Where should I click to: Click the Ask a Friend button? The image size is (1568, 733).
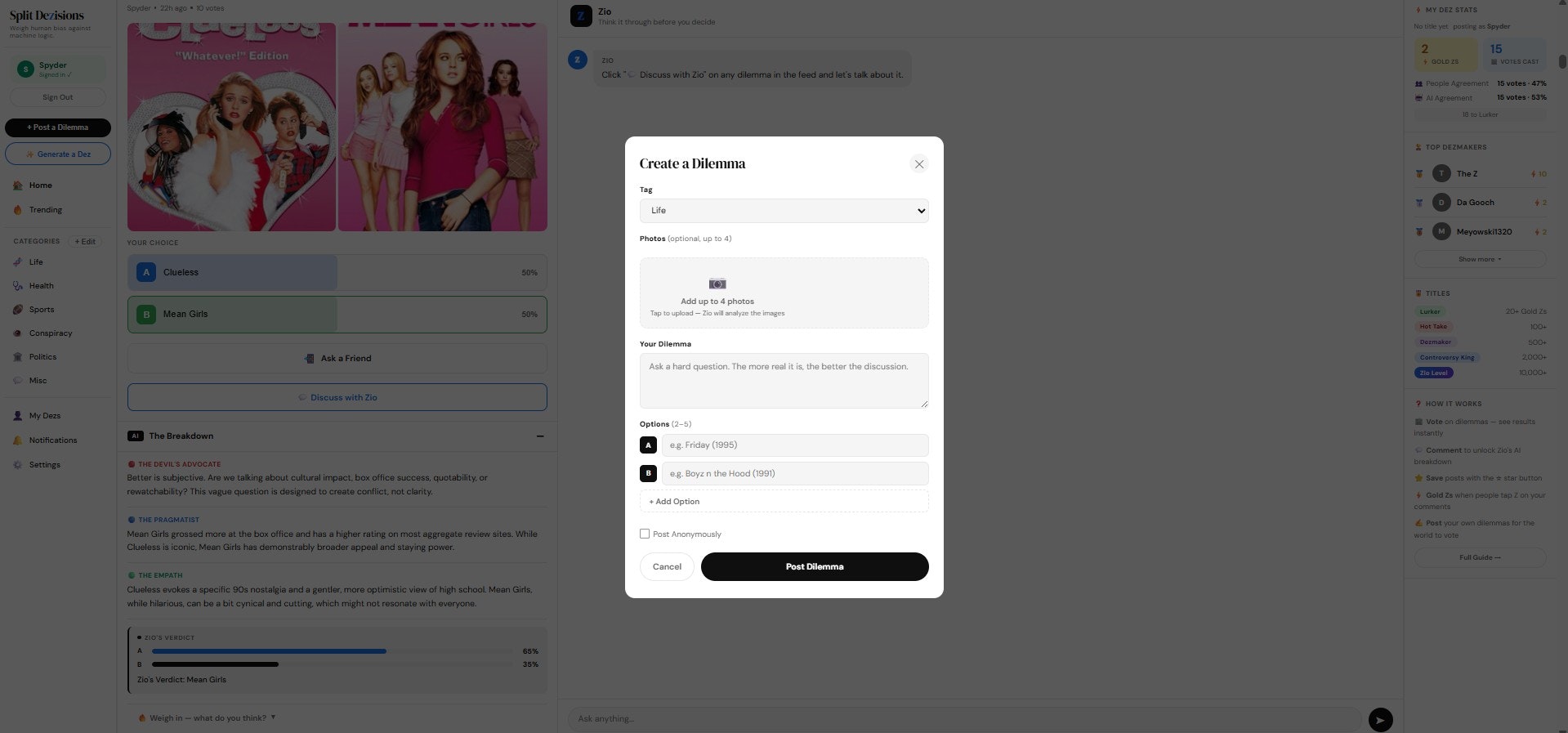(337, 359)
